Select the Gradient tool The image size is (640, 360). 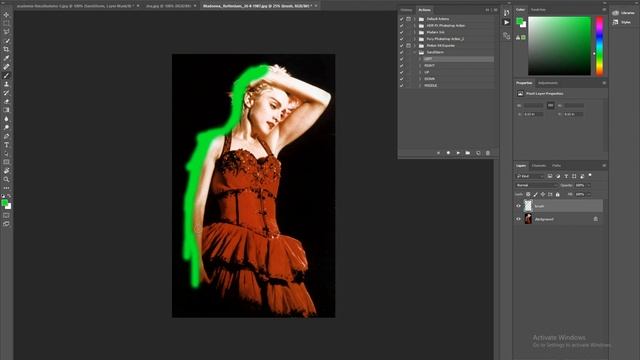[6, 110]
